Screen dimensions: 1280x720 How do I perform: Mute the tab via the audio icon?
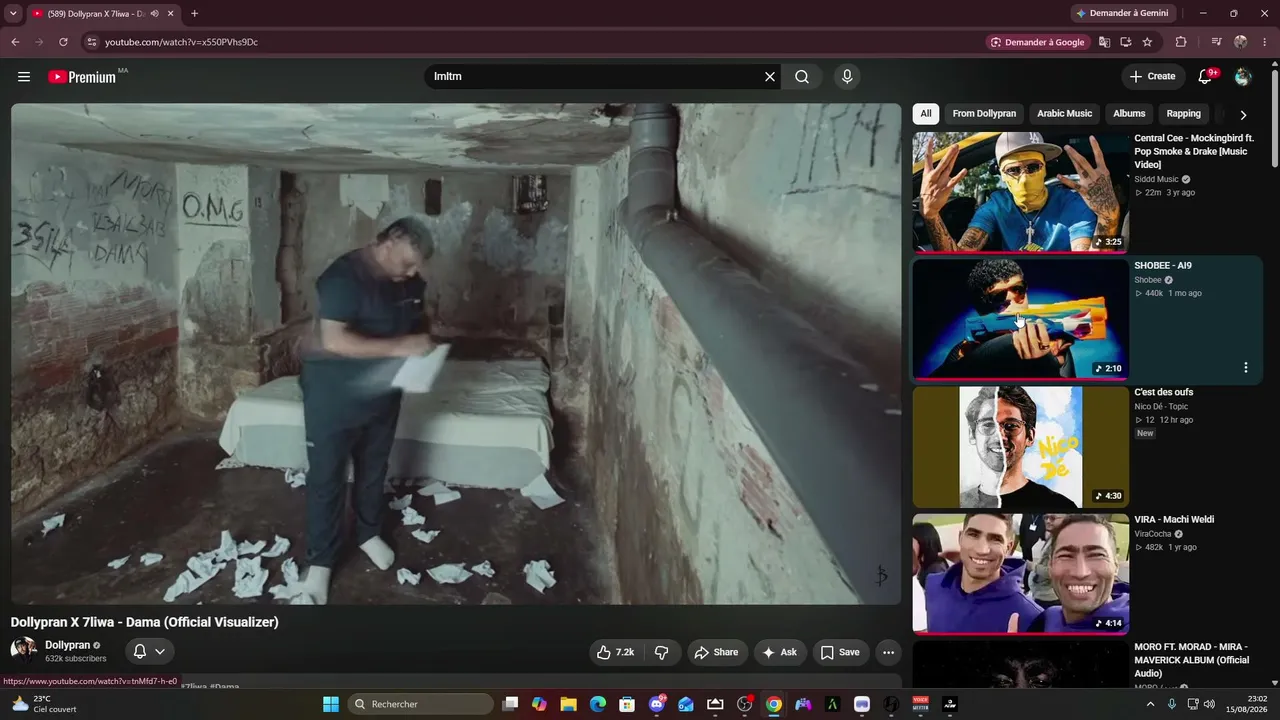click(155, 14)
